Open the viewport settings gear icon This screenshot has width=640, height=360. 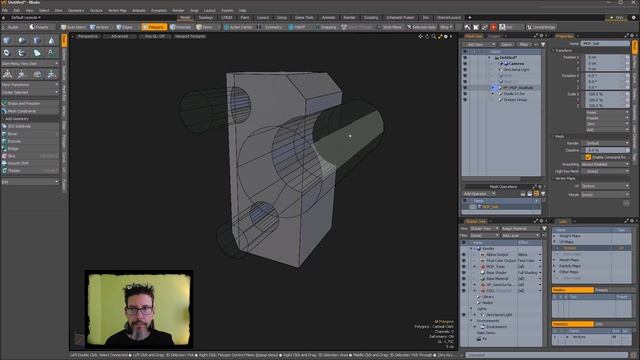[x=446, y=36]
